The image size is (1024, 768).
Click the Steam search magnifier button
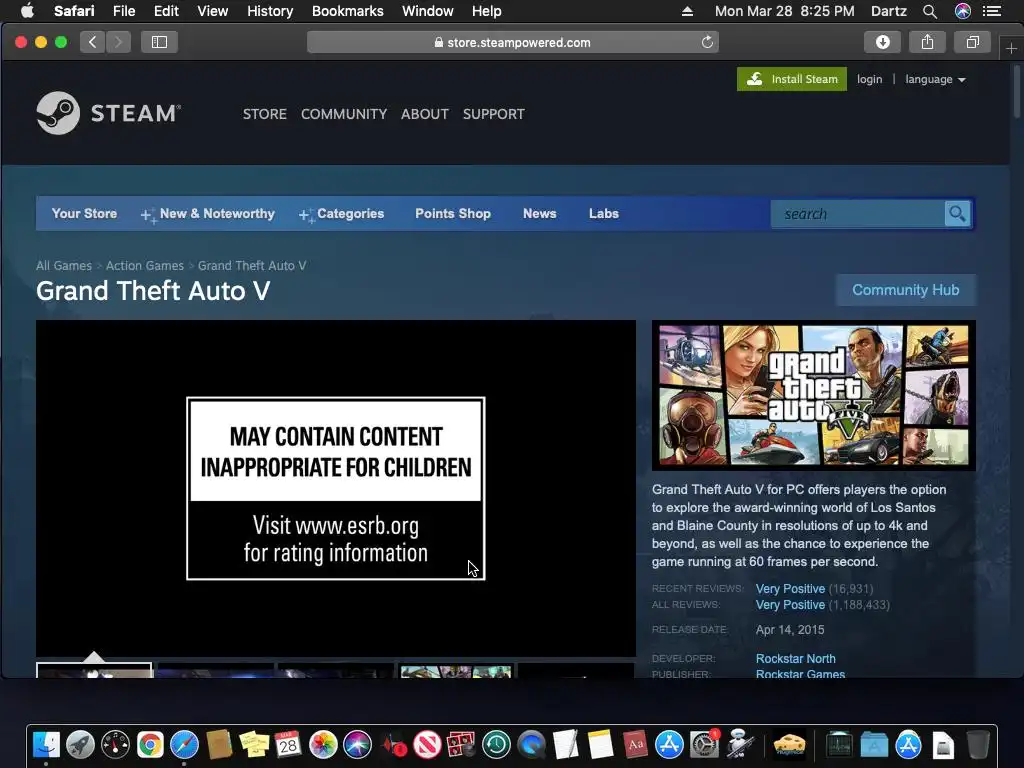pos(957,214)
